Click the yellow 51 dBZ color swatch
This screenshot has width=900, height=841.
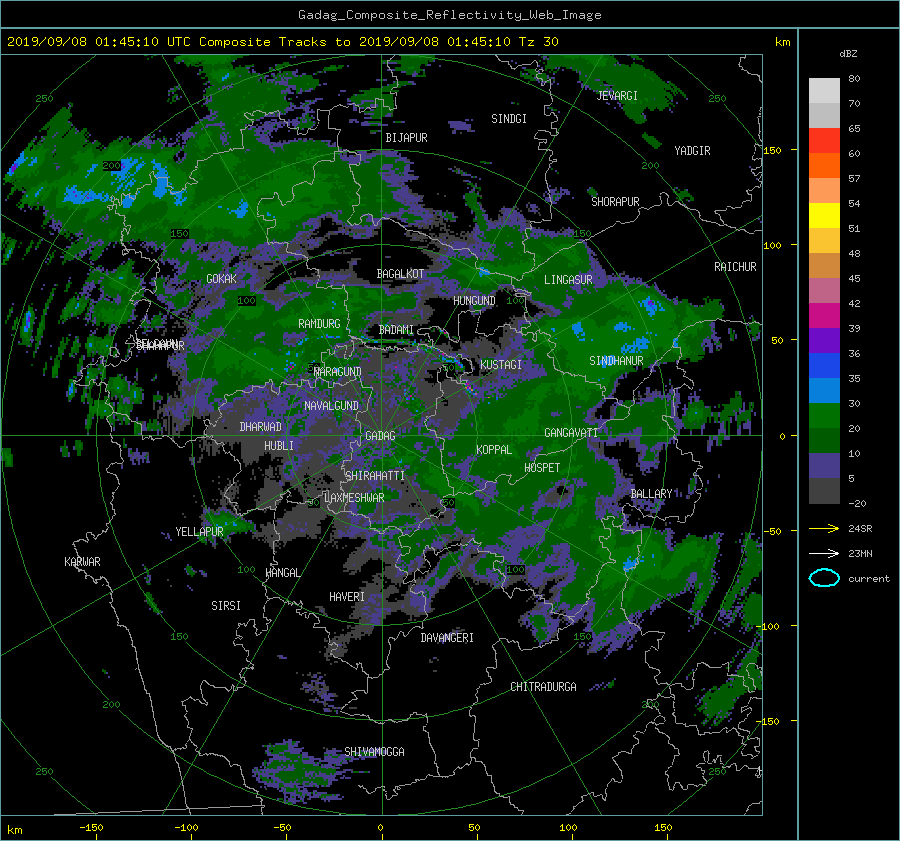point(824,216)
